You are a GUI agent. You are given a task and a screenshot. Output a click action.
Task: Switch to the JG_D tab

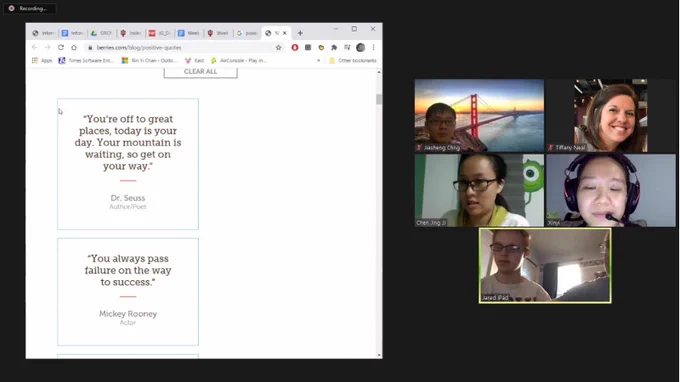pyautogui.click(x=160, y=33)
